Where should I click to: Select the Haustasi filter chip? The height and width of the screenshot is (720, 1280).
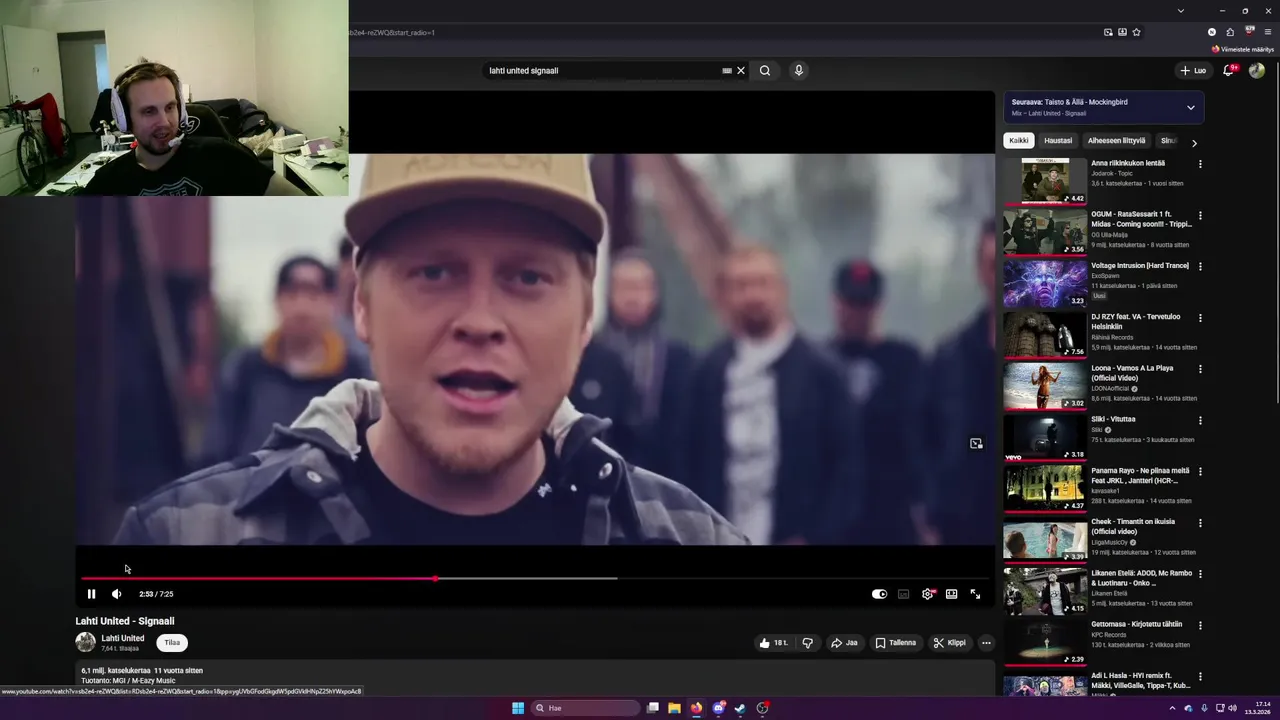tap(1058, 141)
